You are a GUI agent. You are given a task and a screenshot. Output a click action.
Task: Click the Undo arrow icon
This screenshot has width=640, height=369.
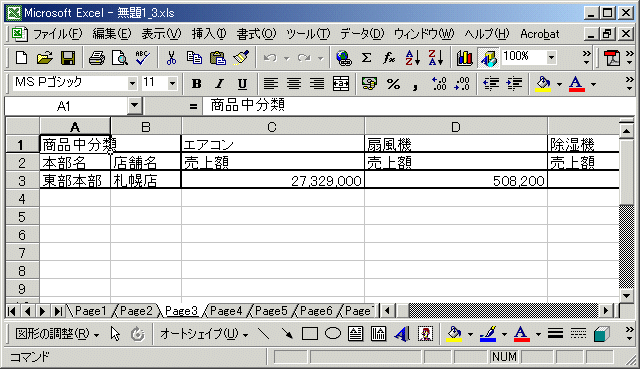tap(270, 58)
